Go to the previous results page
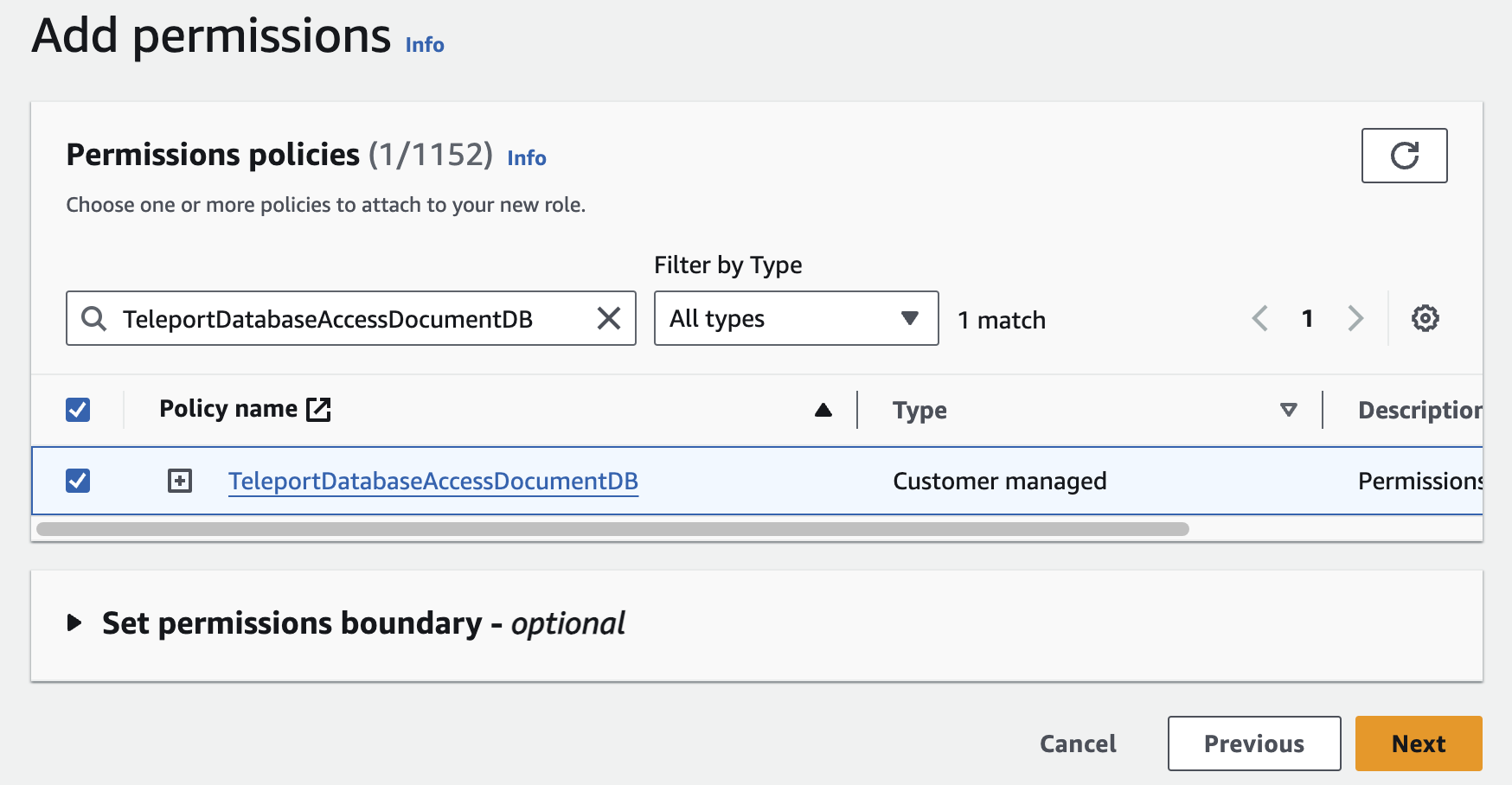This screenshot has width=1512, height=785. click(x=1260, y=318)
